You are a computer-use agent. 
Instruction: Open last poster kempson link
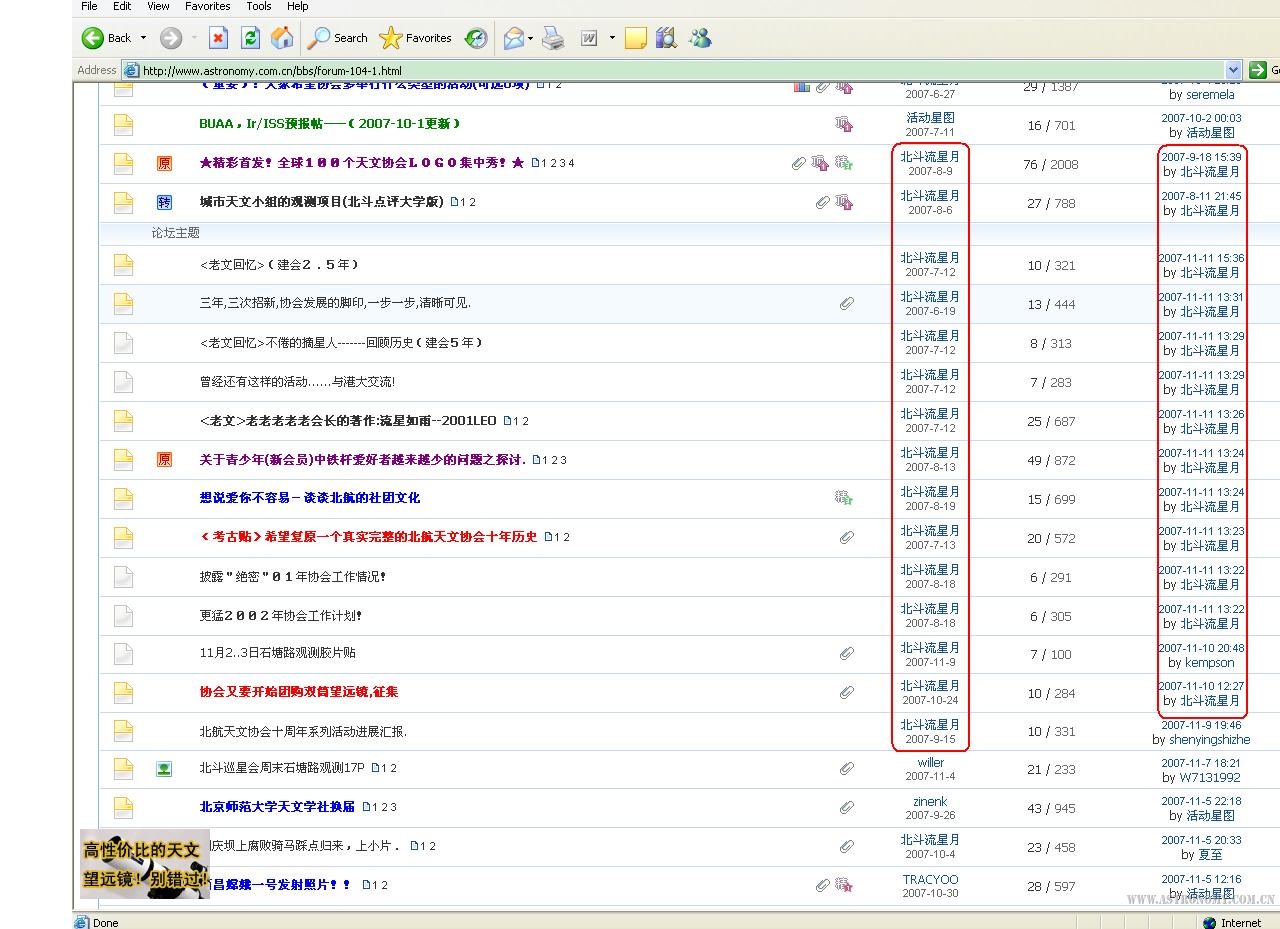tap(1210, 662)
